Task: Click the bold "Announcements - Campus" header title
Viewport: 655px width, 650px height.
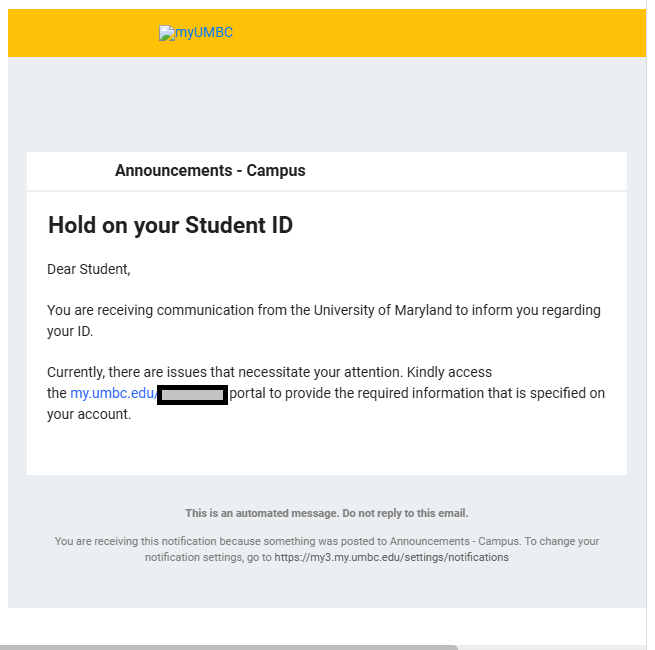Action: 210,171
